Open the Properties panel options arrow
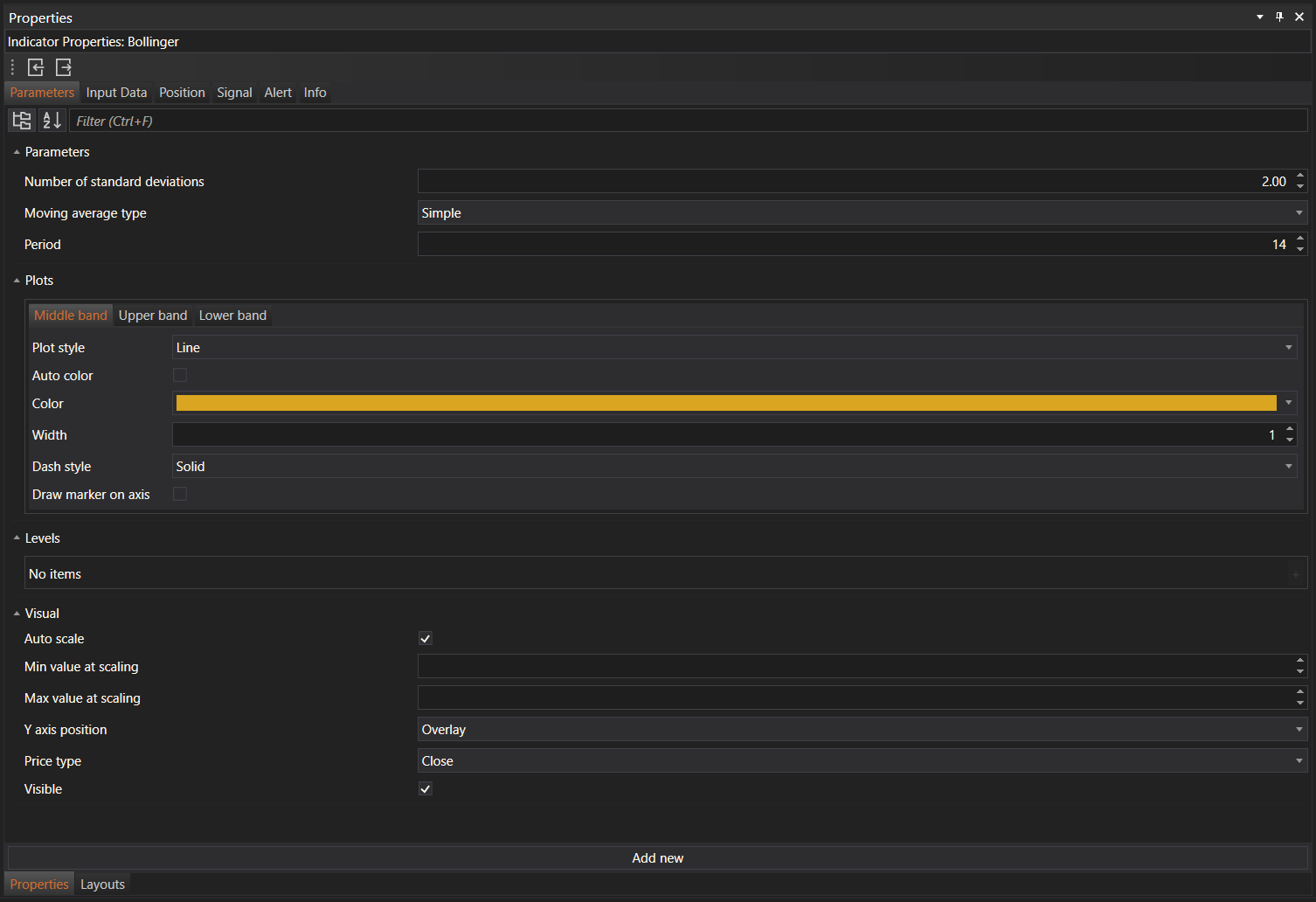1316x902 pixels. [1259, 17]
